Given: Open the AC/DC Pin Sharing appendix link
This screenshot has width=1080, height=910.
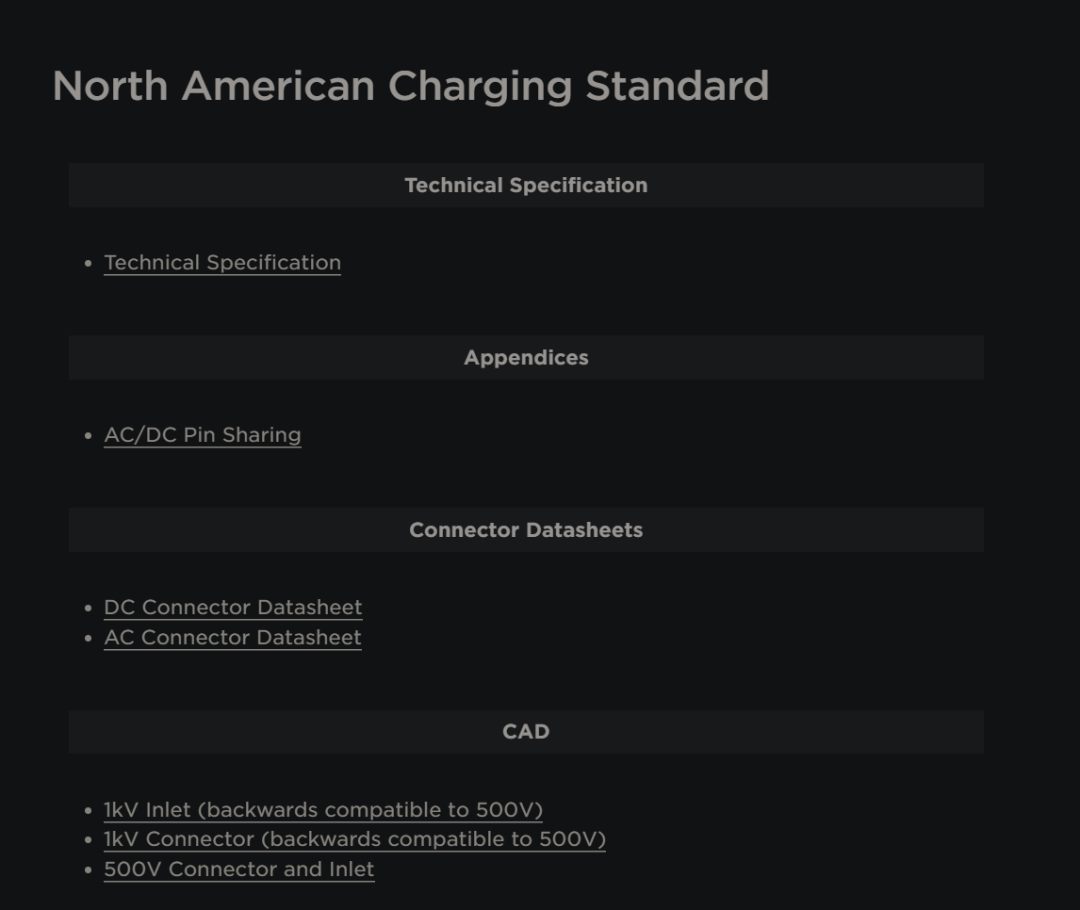Looking at the screenshot, I should [x=202, y=435].
